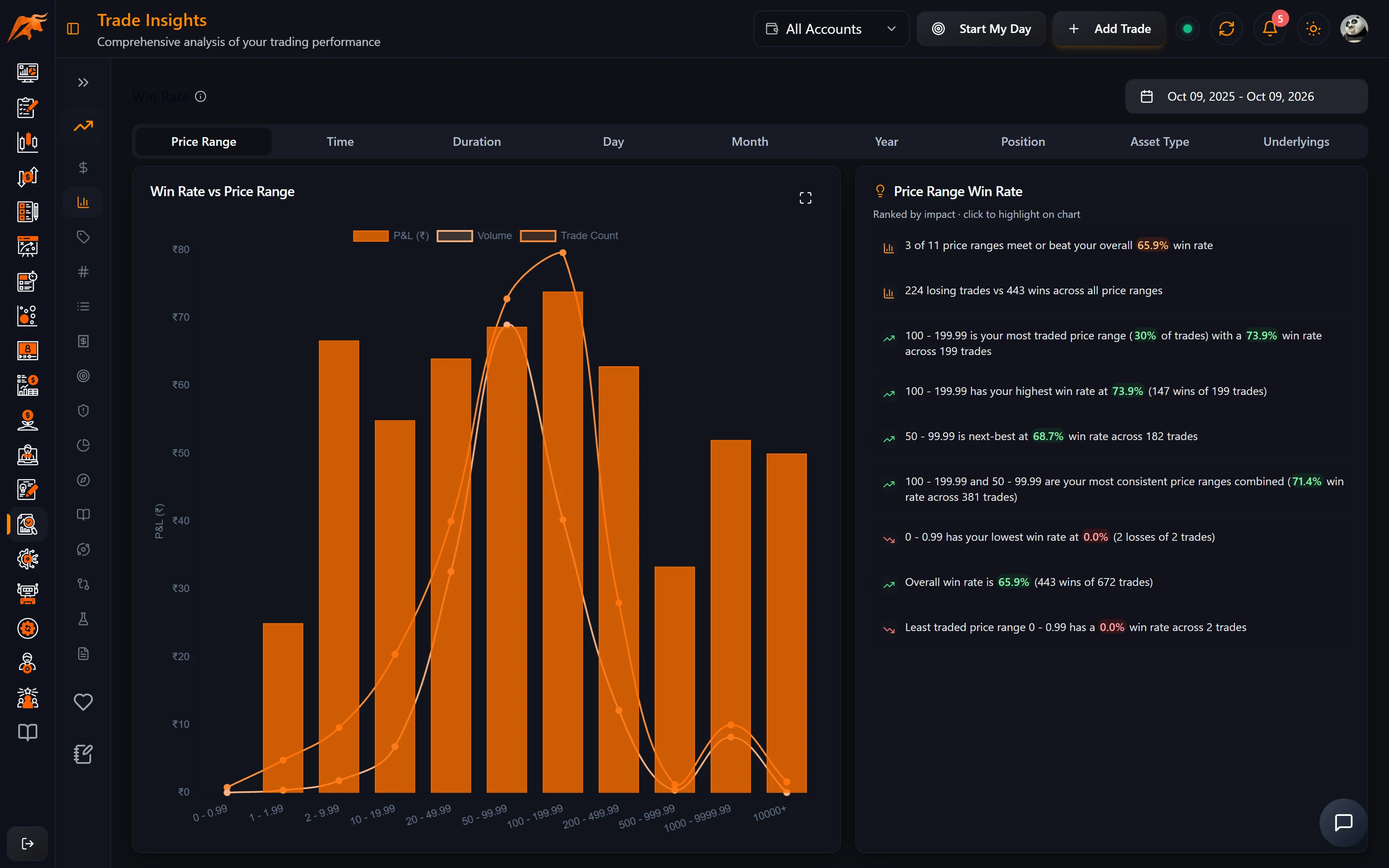Expand the secondary sidebar with double chevron

(83, 82)
